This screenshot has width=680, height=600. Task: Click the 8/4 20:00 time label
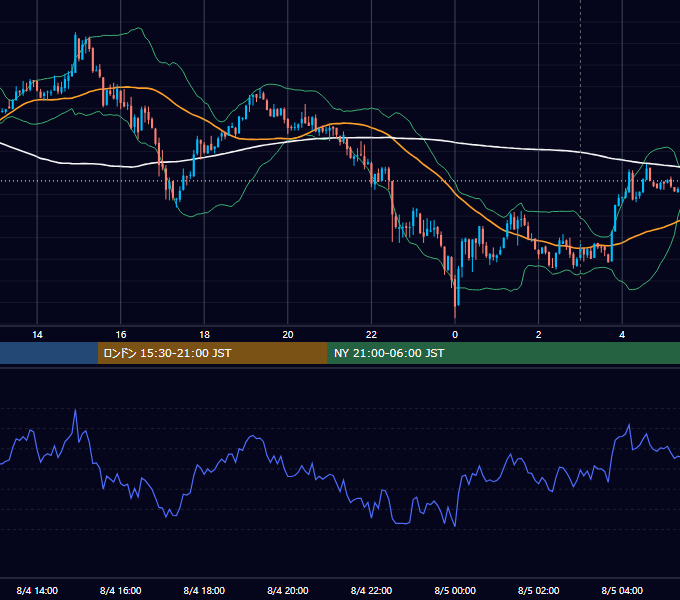(x=288, y=590)
